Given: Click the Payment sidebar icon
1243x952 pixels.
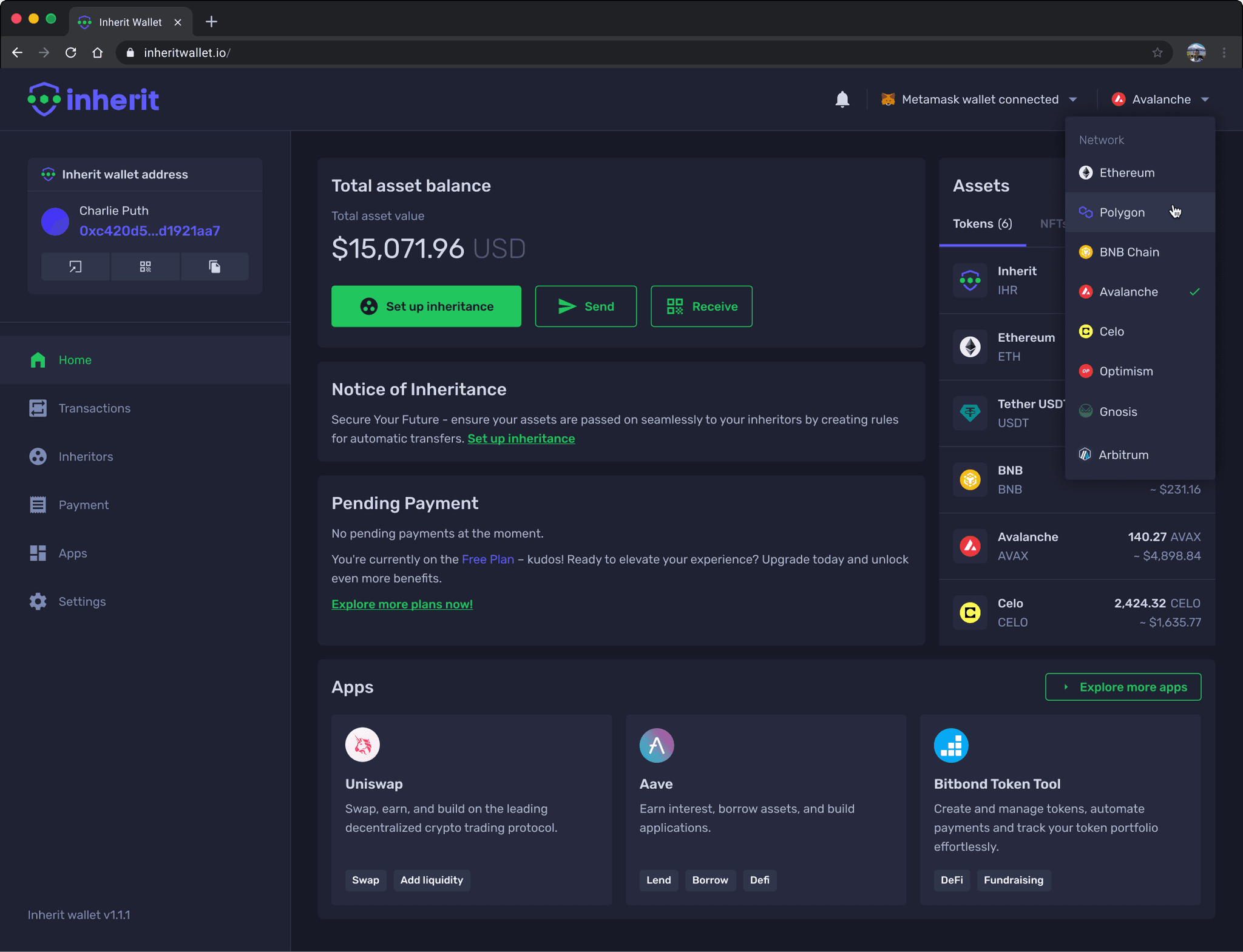Looking at the screenshot, I should pyautogui.click(x=37, y=504).
